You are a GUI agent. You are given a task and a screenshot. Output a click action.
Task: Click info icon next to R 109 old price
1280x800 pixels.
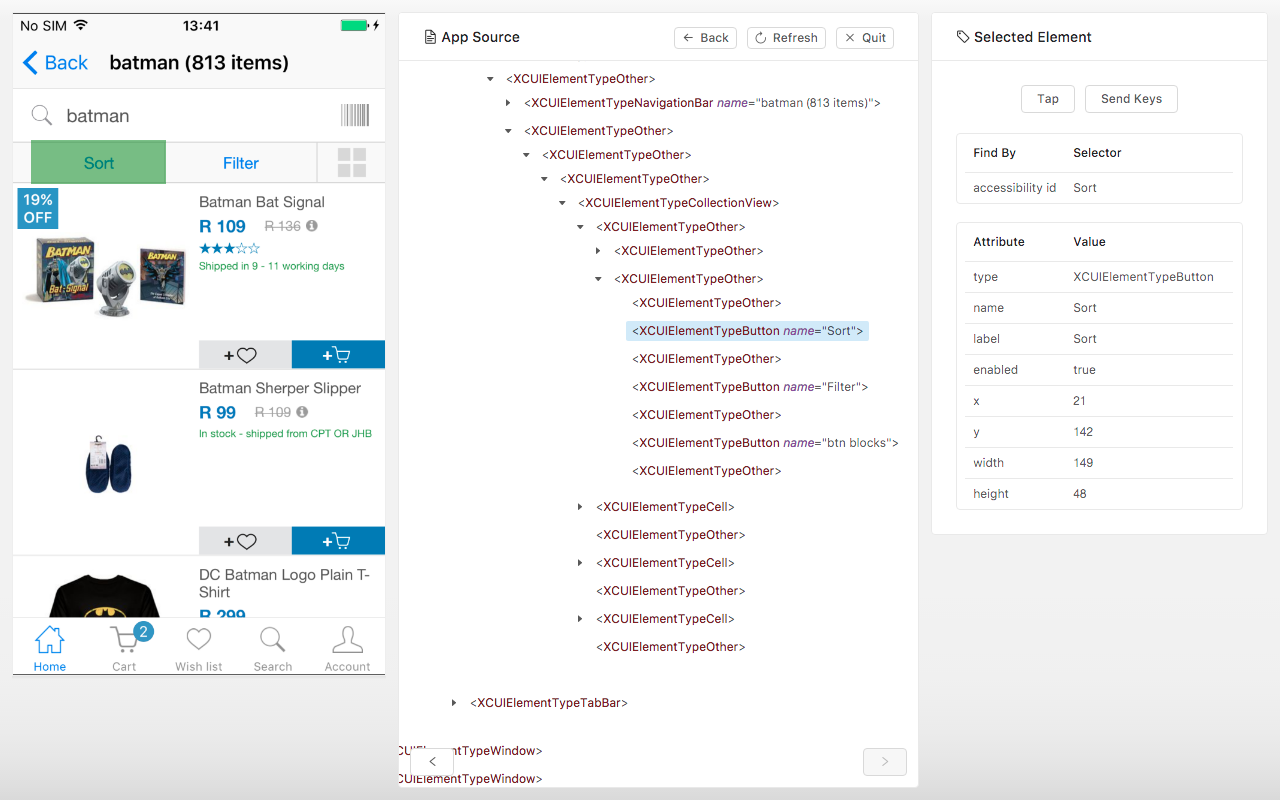(x=302, y=412)
